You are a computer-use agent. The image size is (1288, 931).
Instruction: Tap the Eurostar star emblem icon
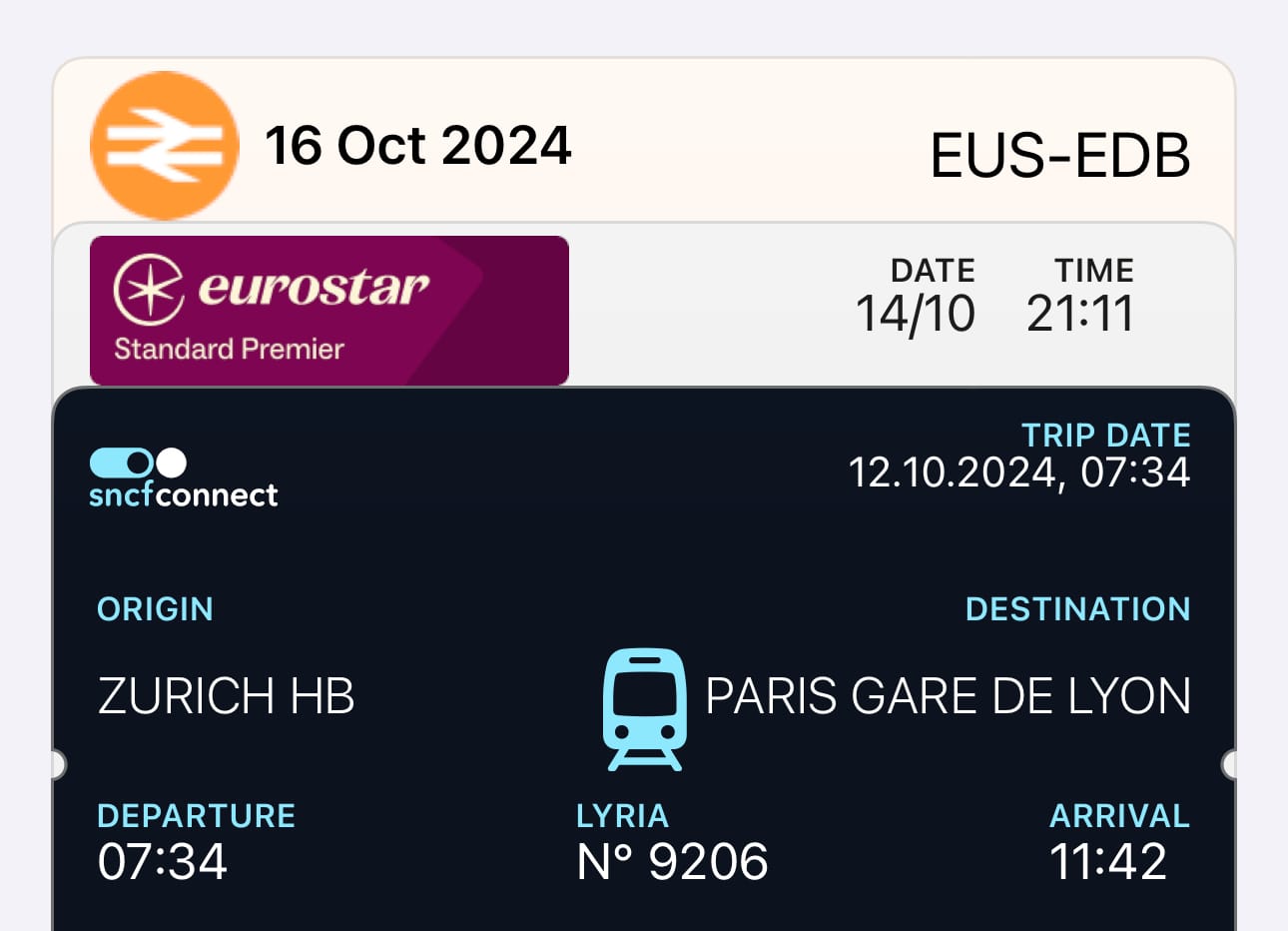coord(149,289)
